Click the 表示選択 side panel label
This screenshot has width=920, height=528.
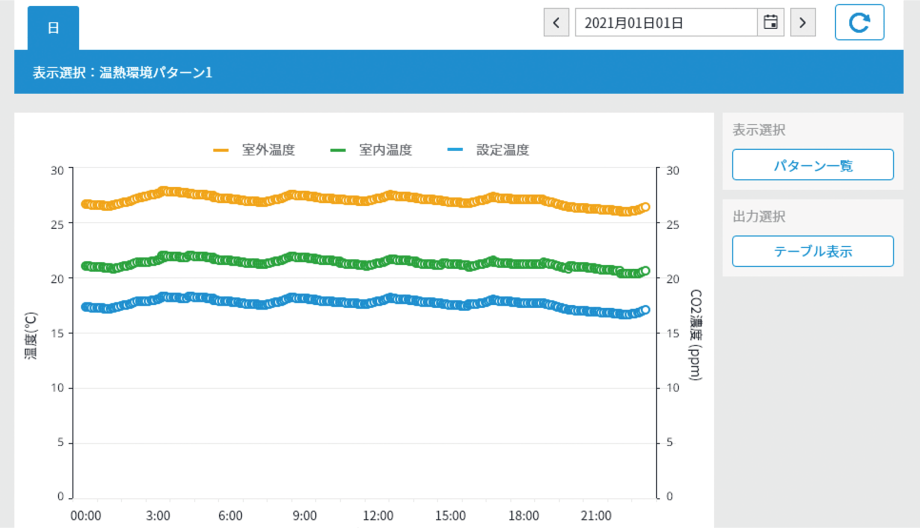(759, 130)
